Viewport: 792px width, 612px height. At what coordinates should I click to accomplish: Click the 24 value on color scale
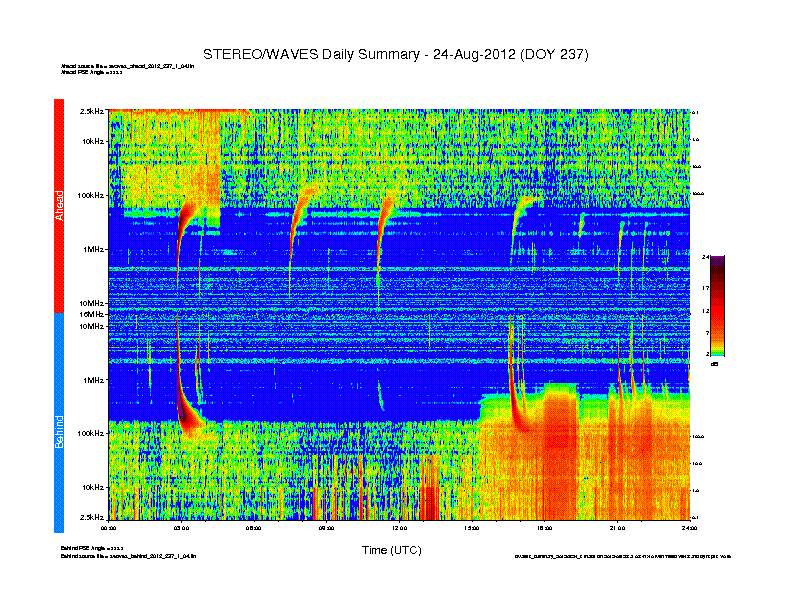click(706, 258)
